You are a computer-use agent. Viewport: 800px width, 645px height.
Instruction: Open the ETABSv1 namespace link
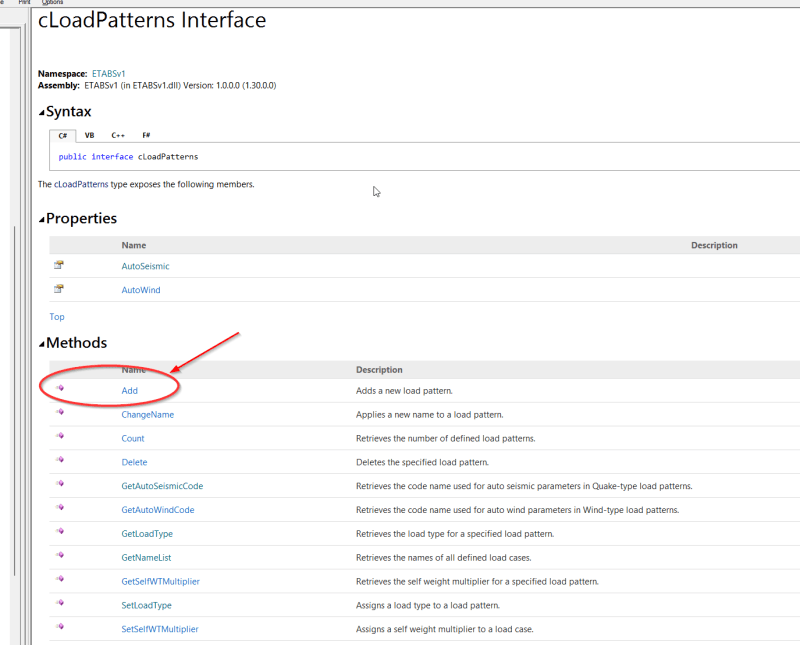click(108, 73)
